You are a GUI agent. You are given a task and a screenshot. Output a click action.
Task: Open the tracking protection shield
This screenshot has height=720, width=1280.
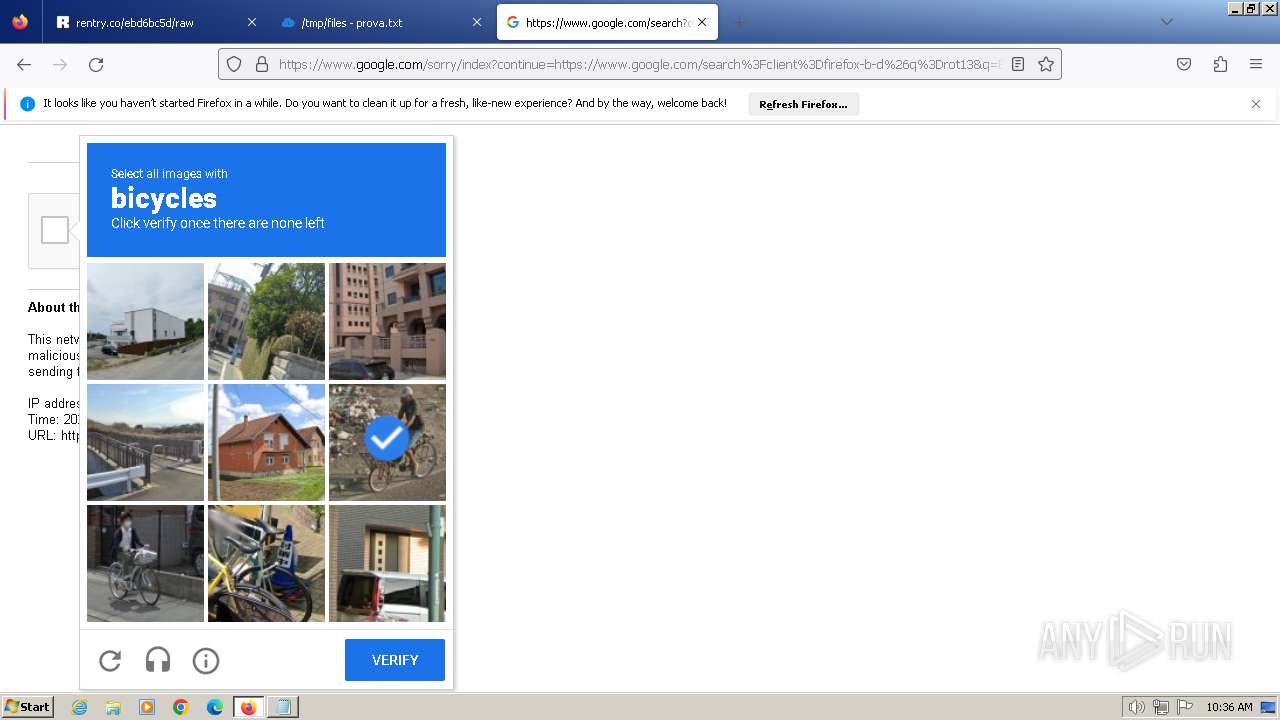tap(234, 64)
